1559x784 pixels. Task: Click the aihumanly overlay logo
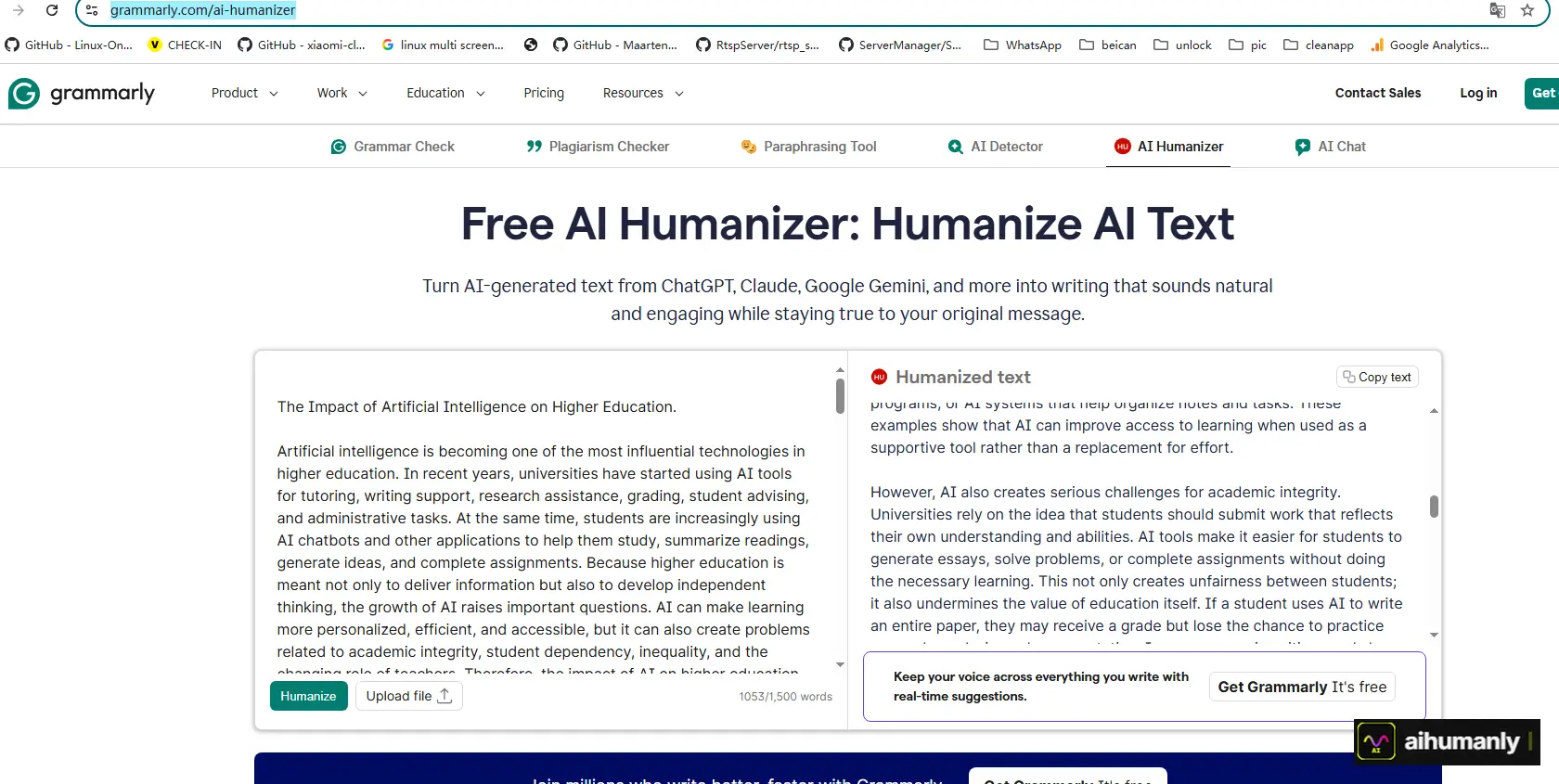[1447, 741]
